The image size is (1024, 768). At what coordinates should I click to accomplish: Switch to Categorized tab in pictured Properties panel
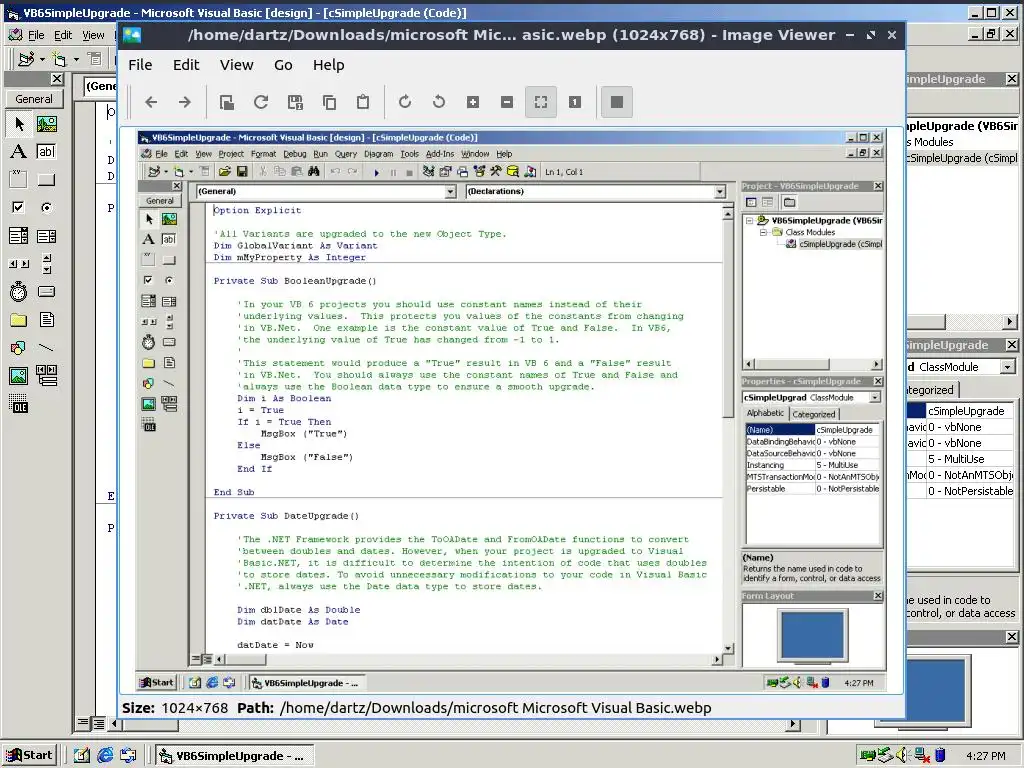[814, 414]
